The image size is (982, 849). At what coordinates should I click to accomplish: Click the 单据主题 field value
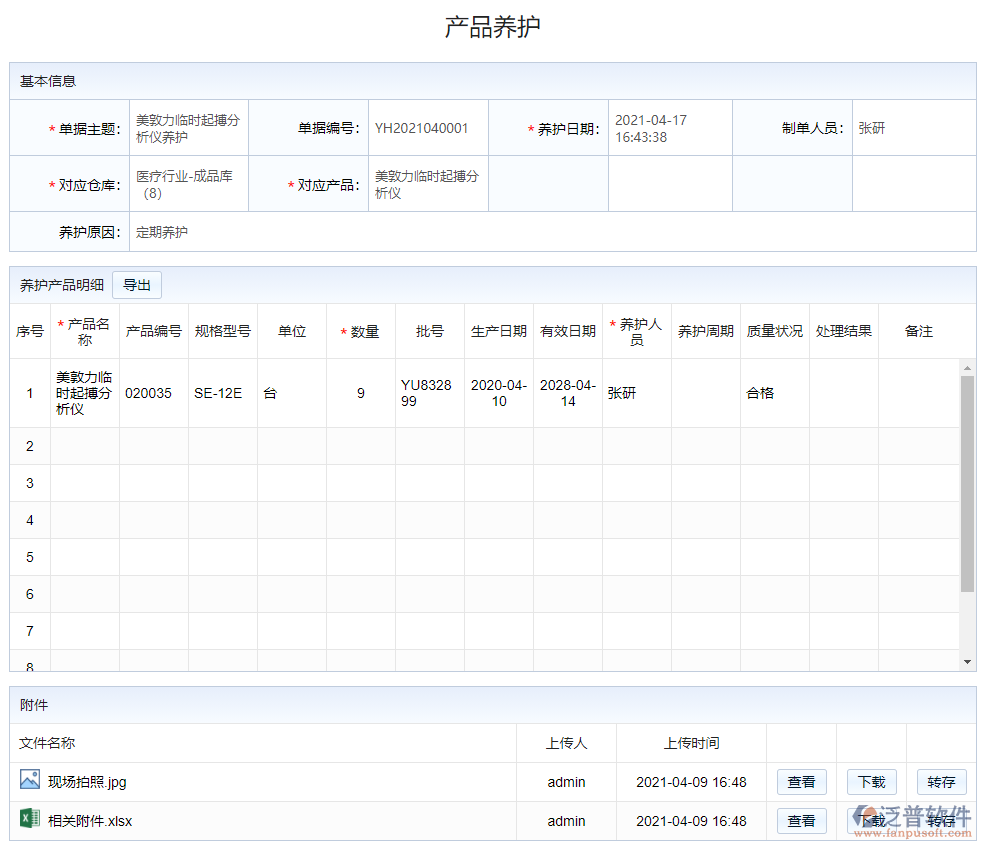coord(188,127)
